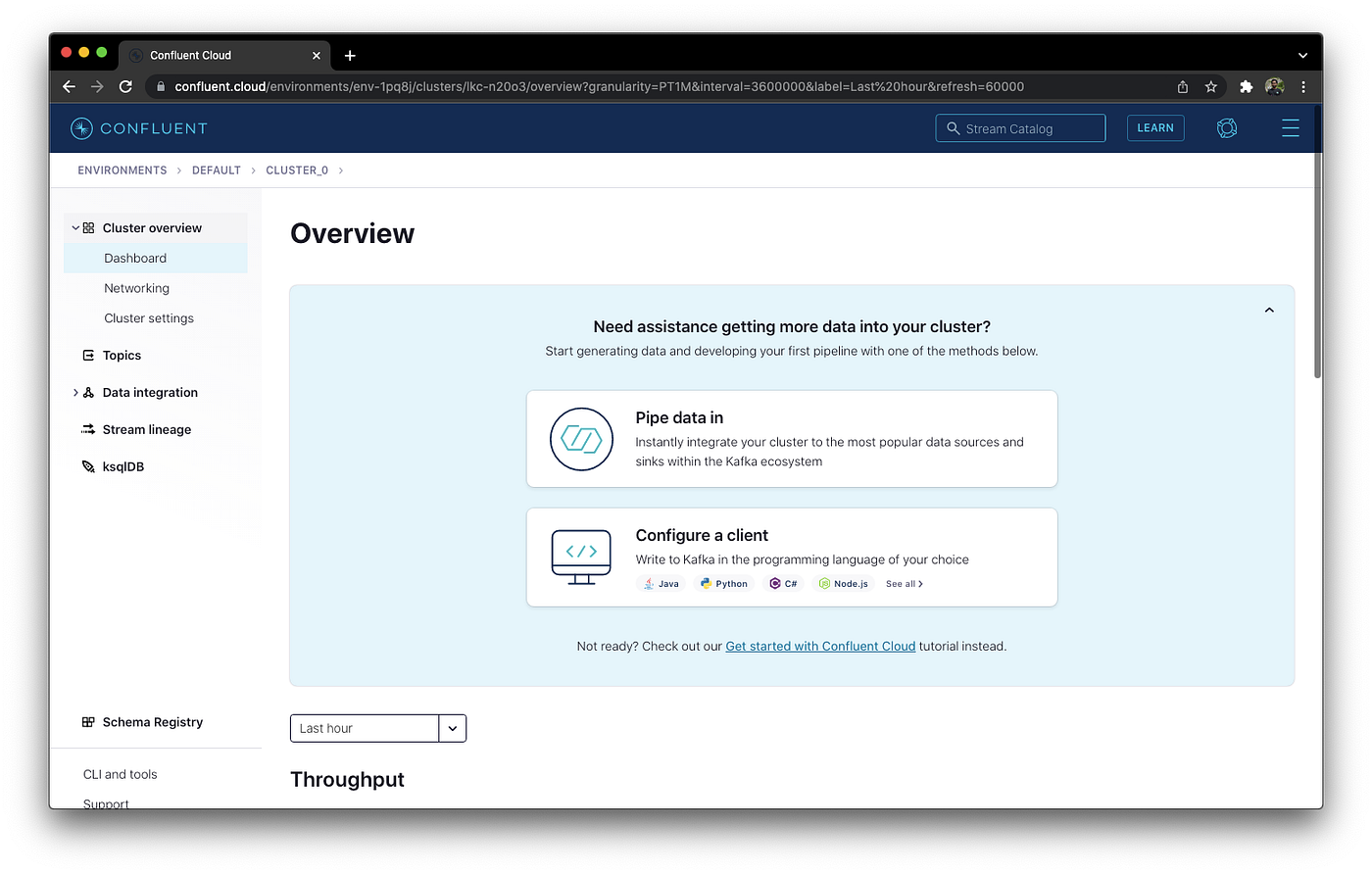This screenshot has height=874, width=1372.
Task: Click the browser address bar URL
Action: tap(599, 86)
